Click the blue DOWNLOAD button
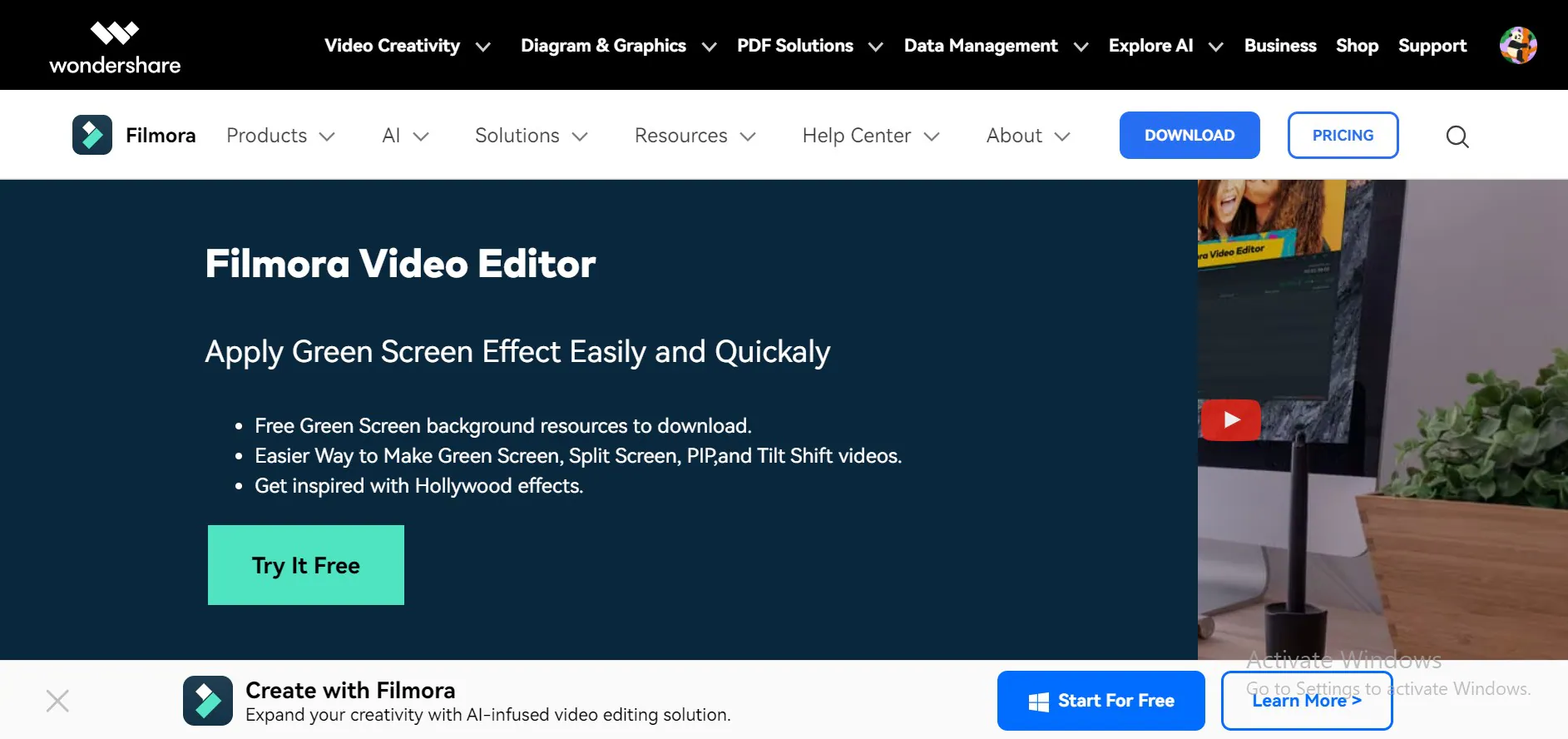Screen dimensions: 1568x739 [x=1190, y=135]
